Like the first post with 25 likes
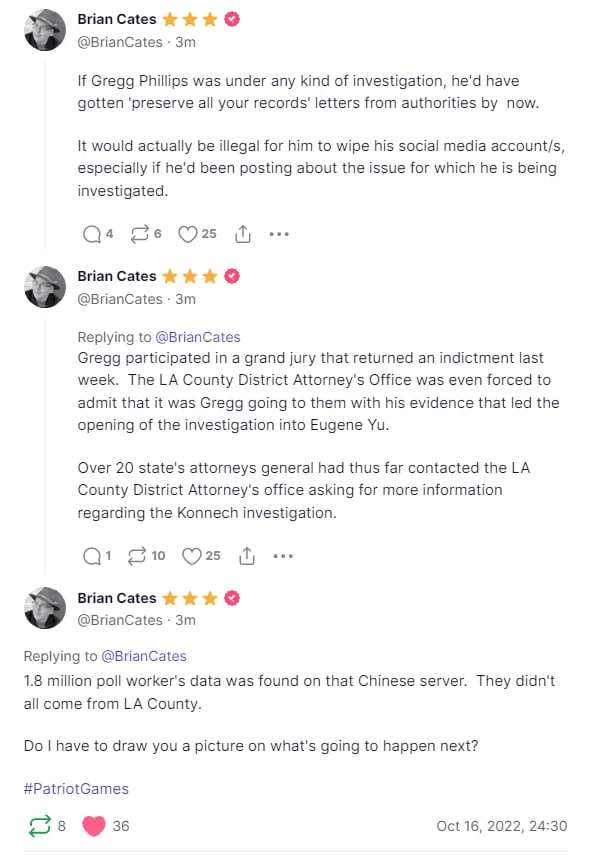This screenshot has height=860, width=589. coord(188,234)
